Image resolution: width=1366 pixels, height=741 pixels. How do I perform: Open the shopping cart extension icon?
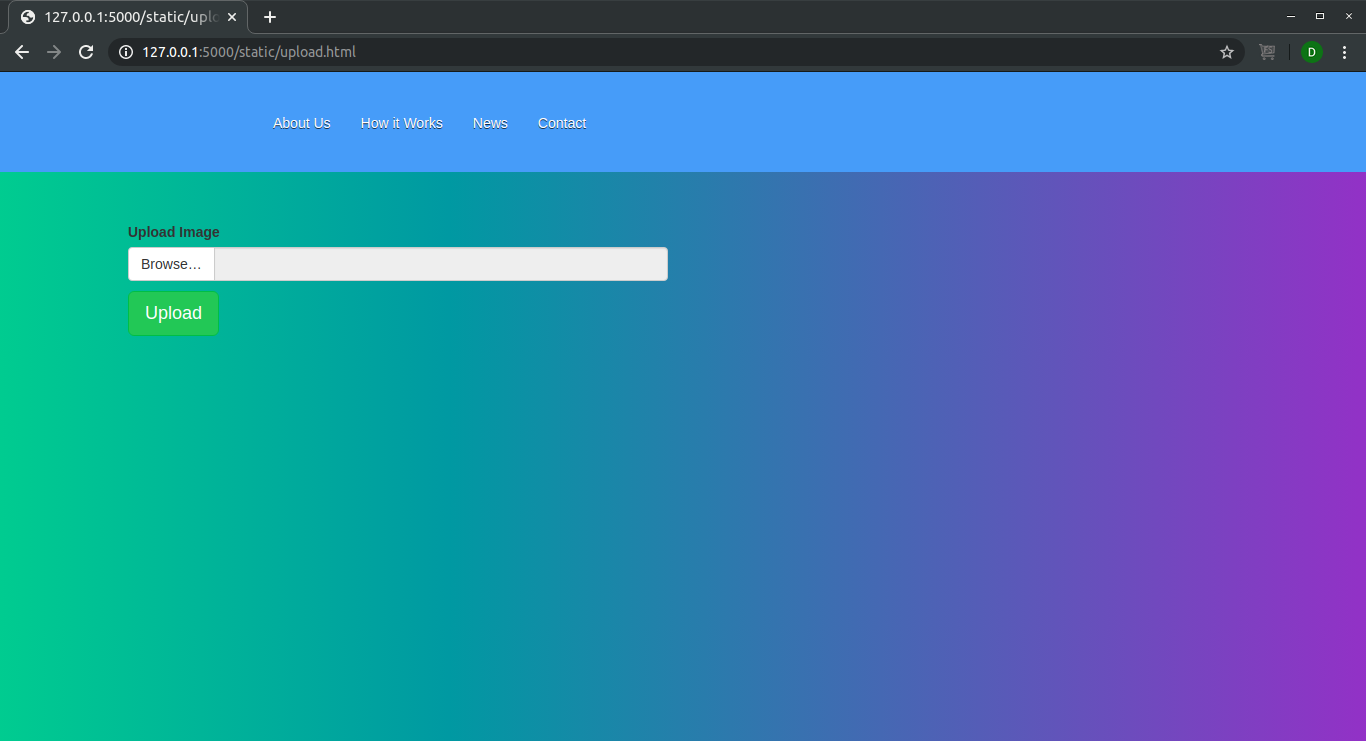[1267, 52]
